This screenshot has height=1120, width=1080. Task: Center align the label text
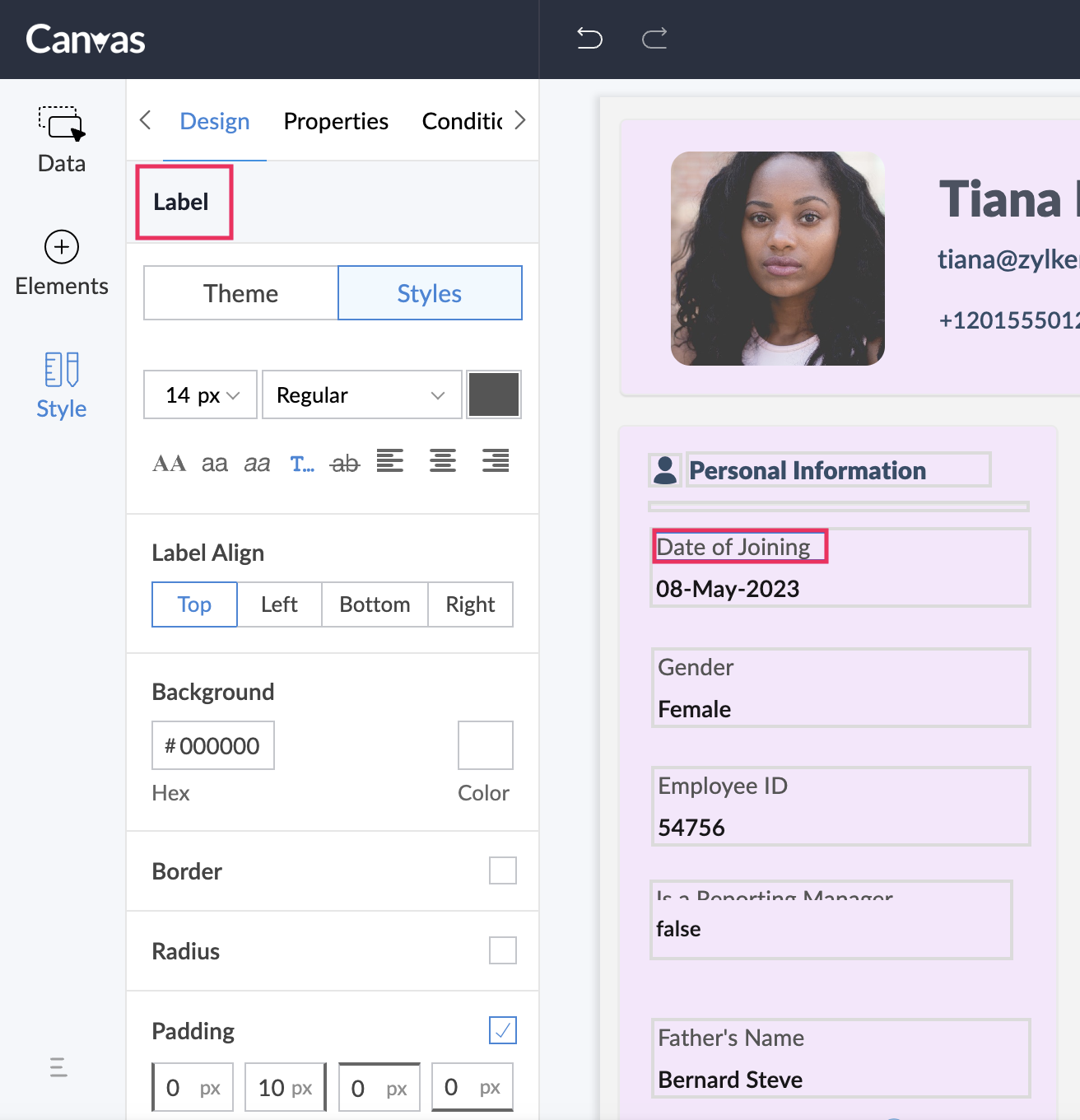(443, 461)
